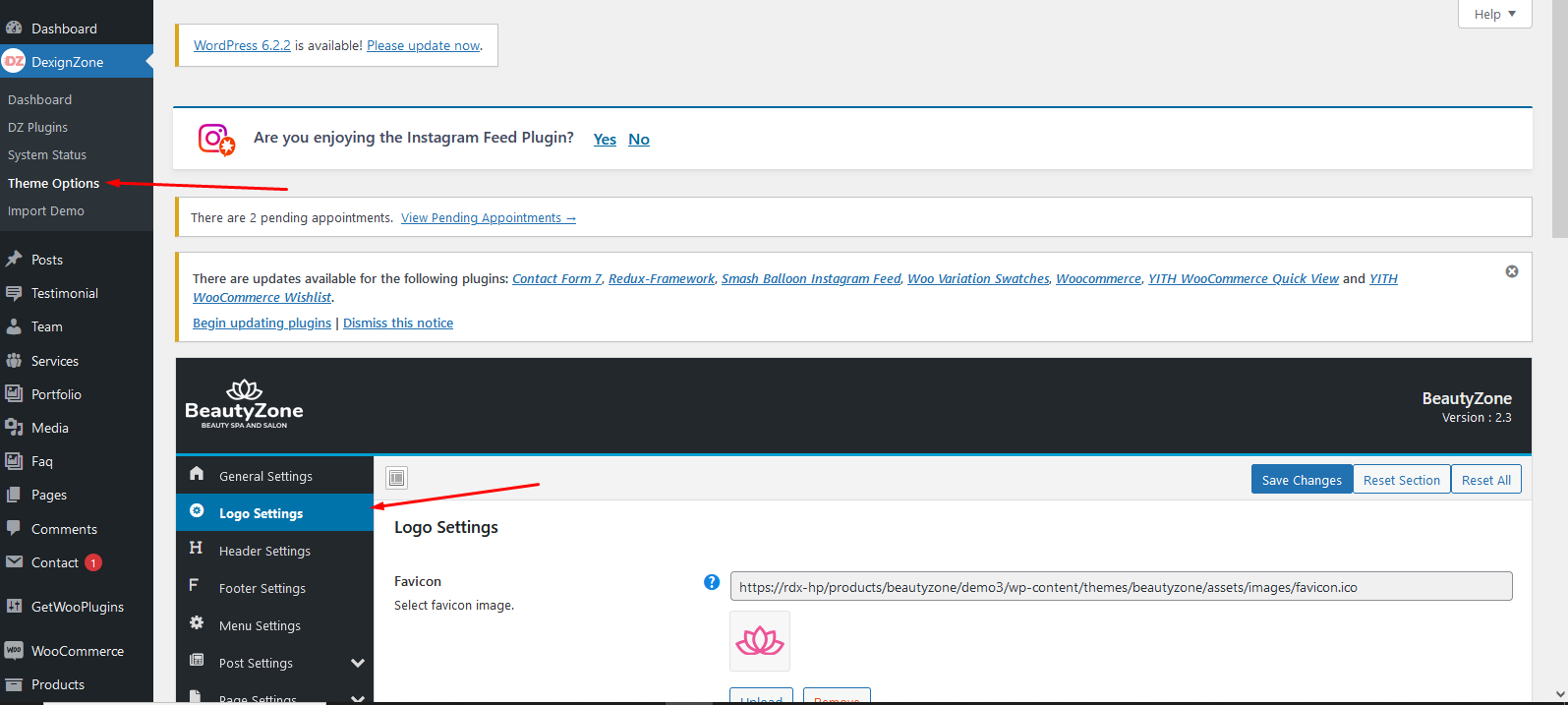Open View Pending Appointments link
The height and width of the screenshot is (705, 1568).
coord(489,218)
